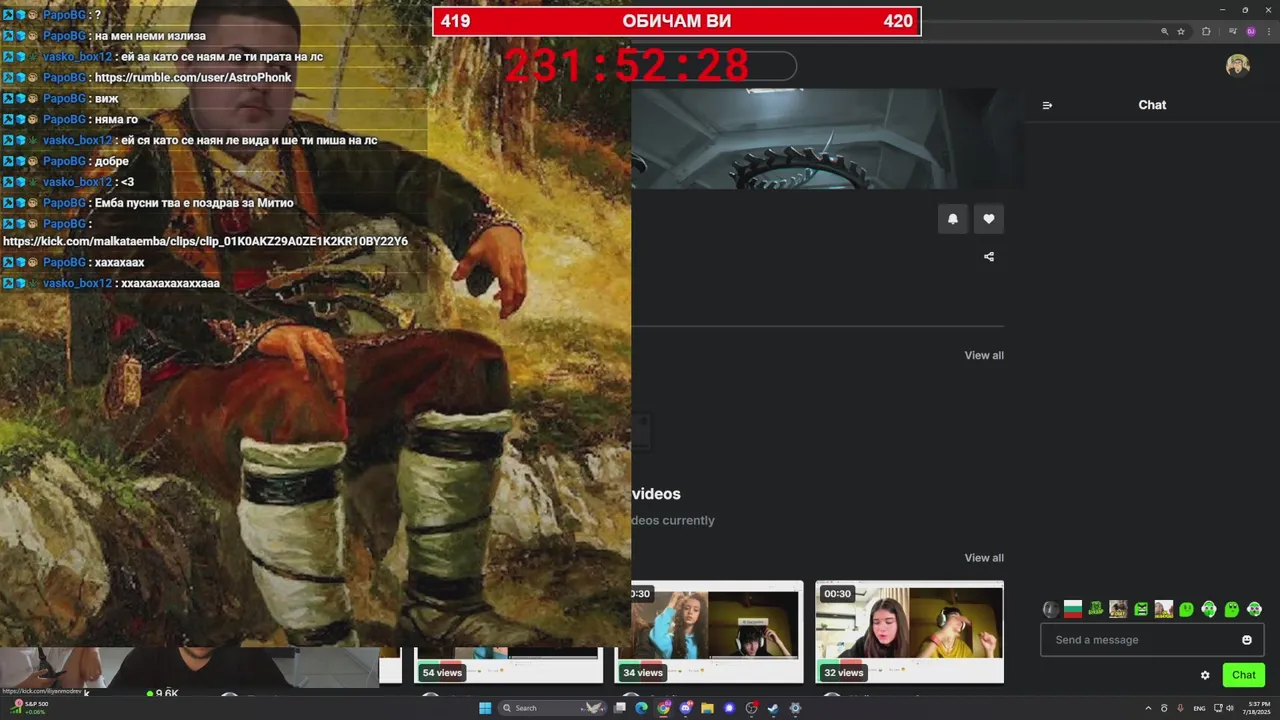Insert the green blob emote before the first headphones
Image resolution: width=1280 pixels, height=720 pixels.
click(x=1186, y=609)
